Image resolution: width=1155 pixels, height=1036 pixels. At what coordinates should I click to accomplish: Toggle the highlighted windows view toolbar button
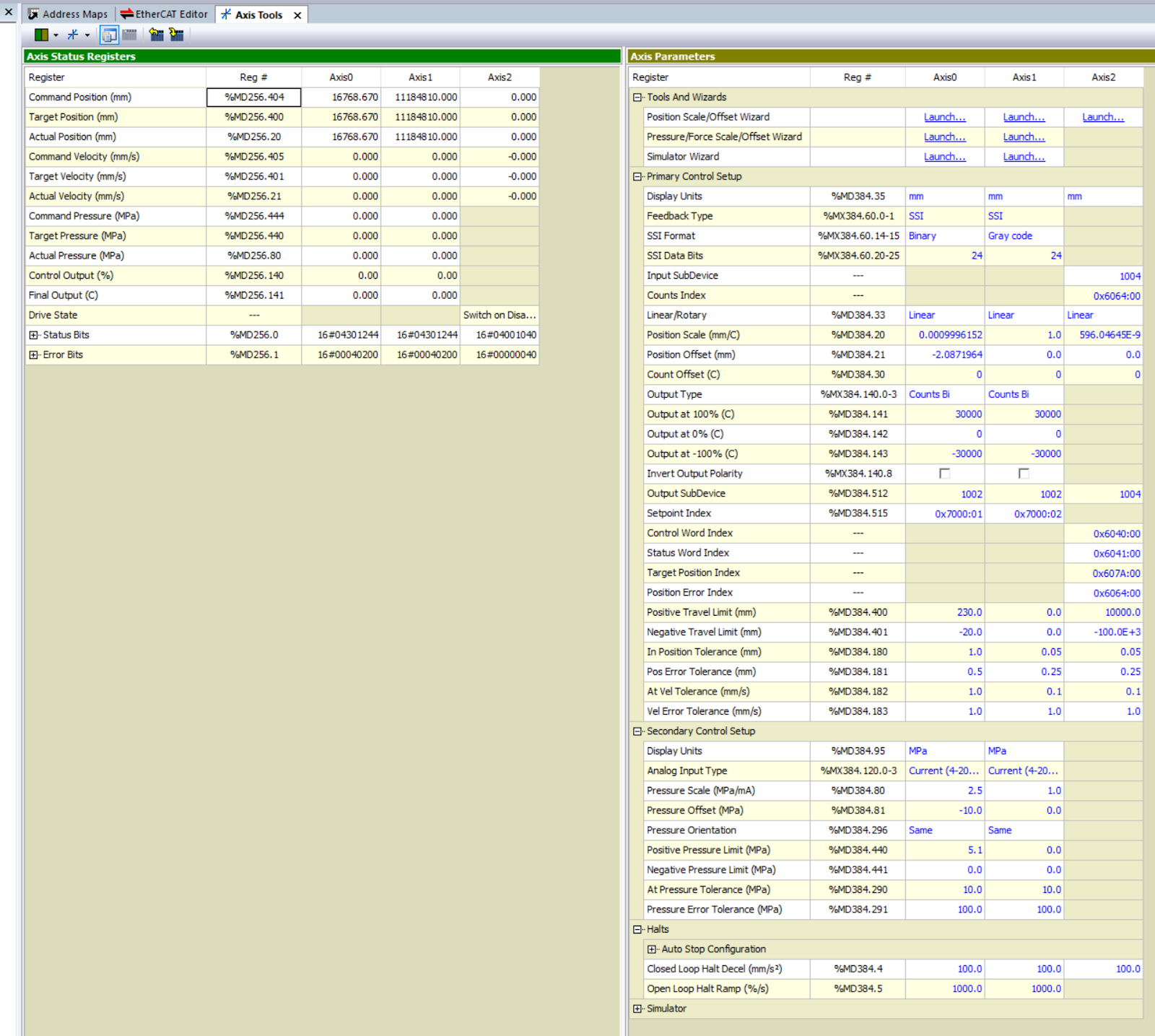(109, 35)
